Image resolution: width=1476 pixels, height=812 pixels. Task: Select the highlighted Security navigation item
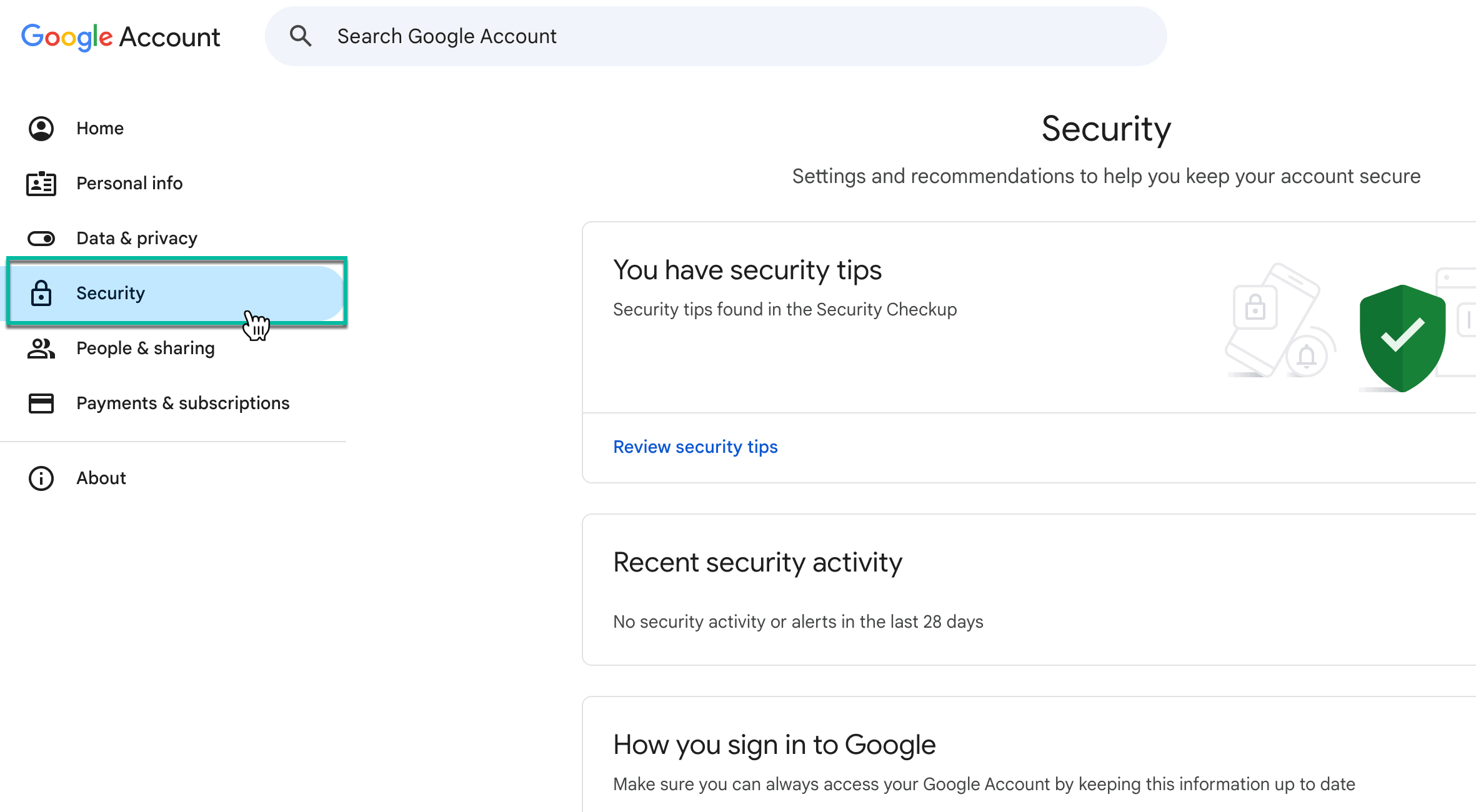(x=111, y=293)
